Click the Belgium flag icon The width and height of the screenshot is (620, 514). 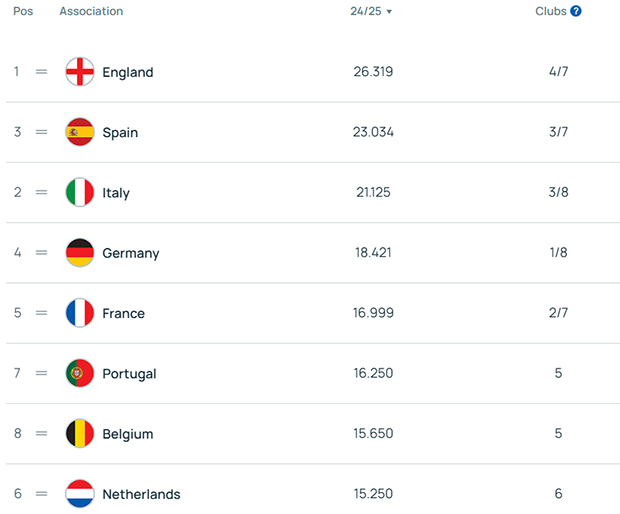click(80, 434)
